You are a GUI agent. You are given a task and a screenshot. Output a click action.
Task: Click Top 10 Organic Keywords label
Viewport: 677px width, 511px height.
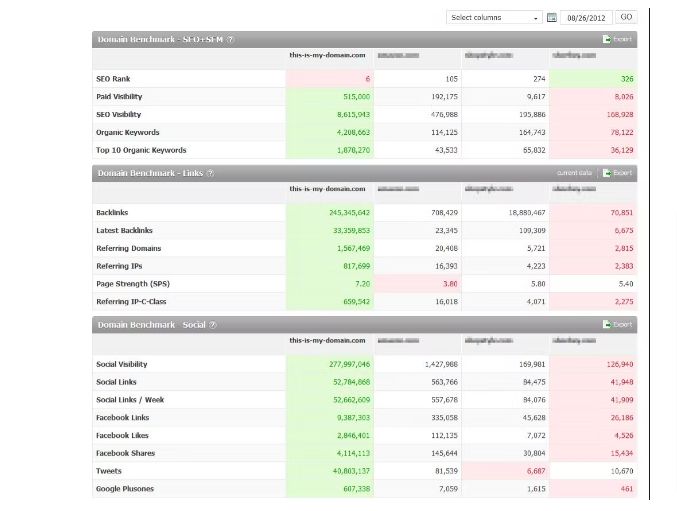pos(141,150)
